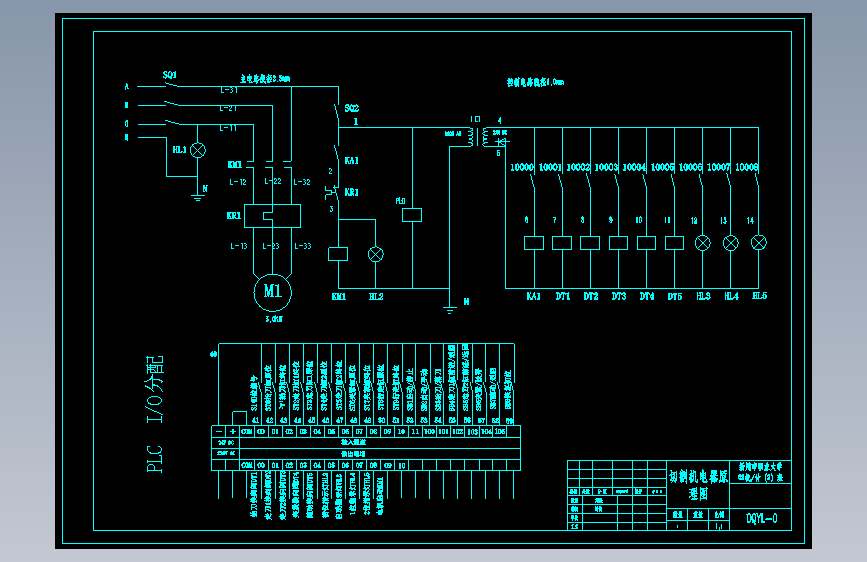Screen dimensions: 867x562
Task: Select the DT4 solenoid coil box
Action: pyautogui.click(x=646, y=243)
